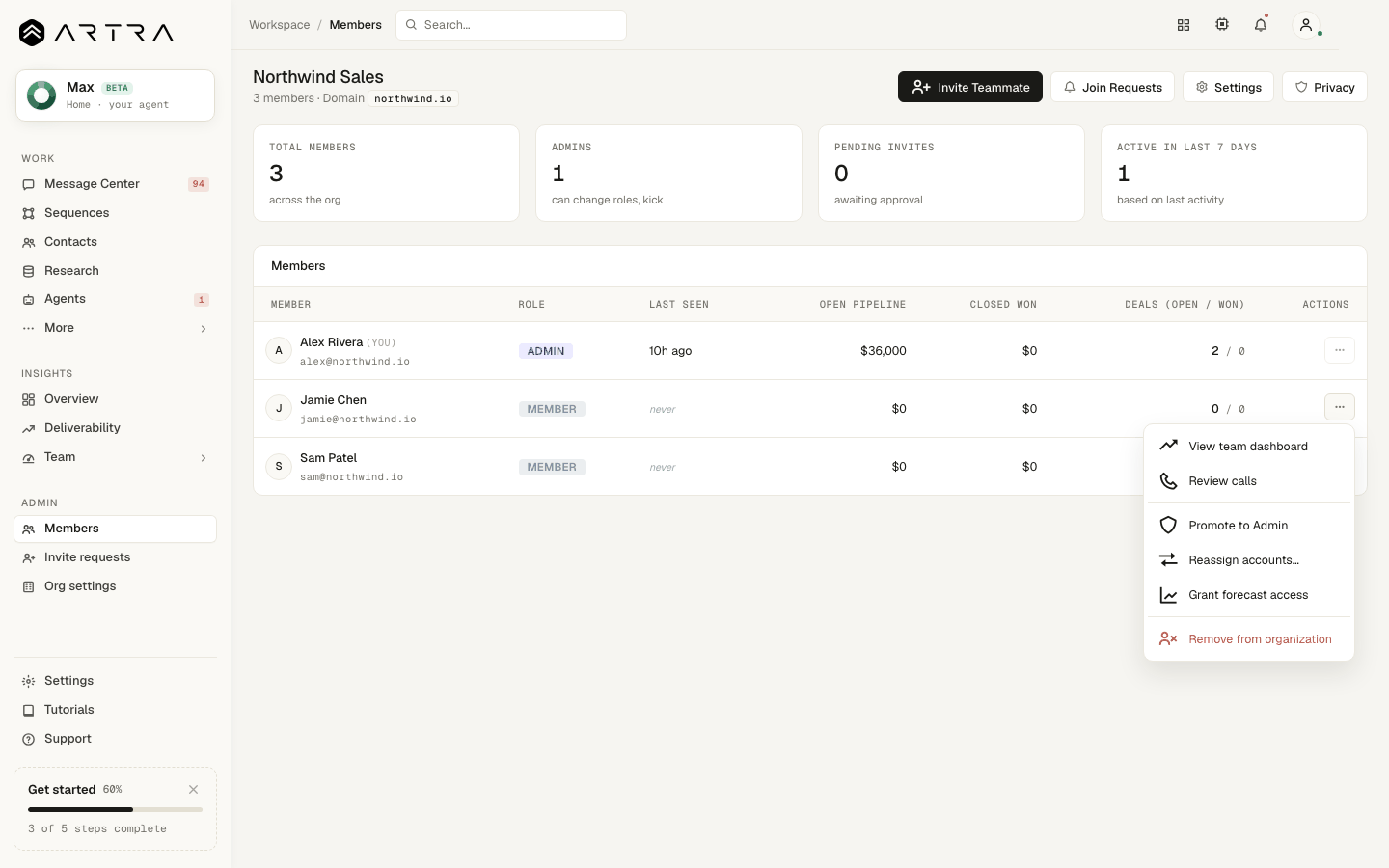The image size is (1389, 868).
Task: Open Privacy button
Action: point(1324,87)
